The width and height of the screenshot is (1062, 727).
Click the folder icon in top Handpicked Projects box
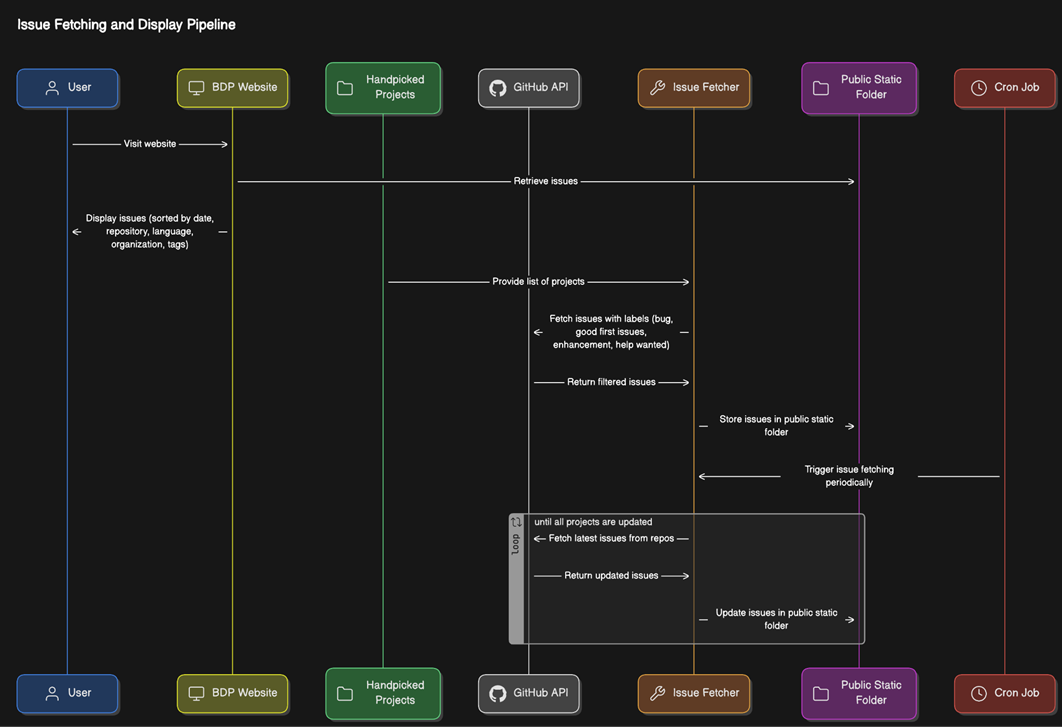345,88
